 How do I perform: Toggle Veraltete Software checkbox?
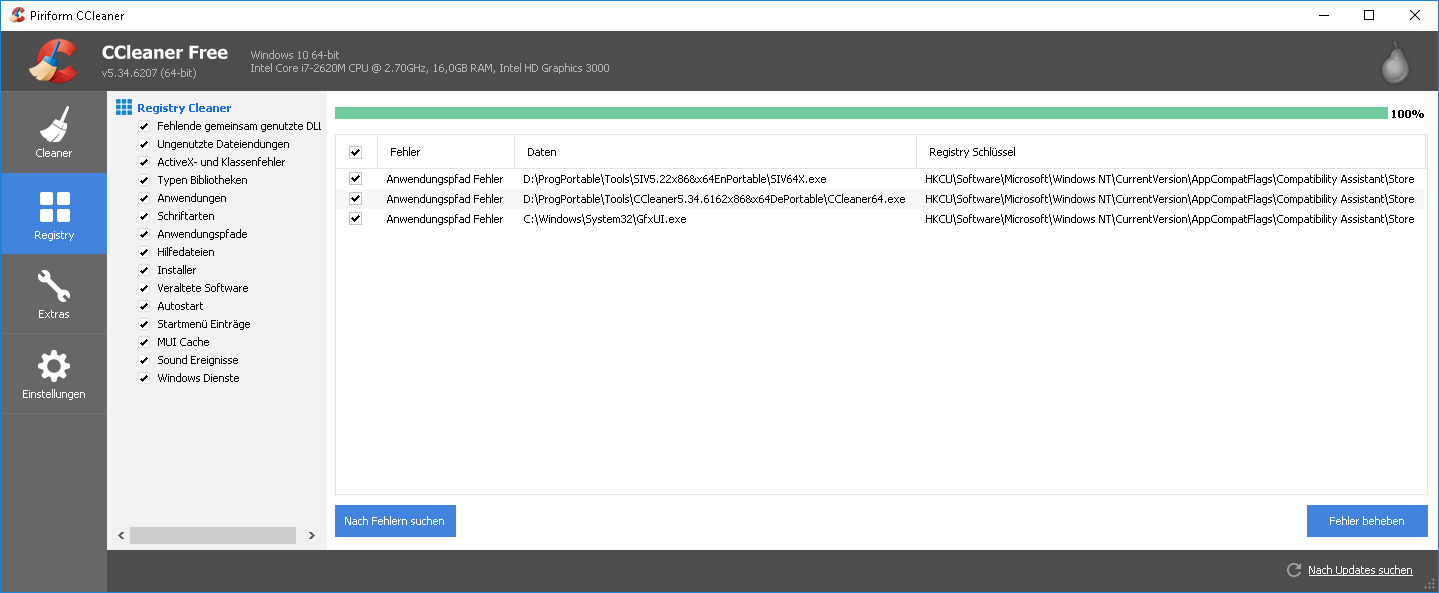pos(144,289)
